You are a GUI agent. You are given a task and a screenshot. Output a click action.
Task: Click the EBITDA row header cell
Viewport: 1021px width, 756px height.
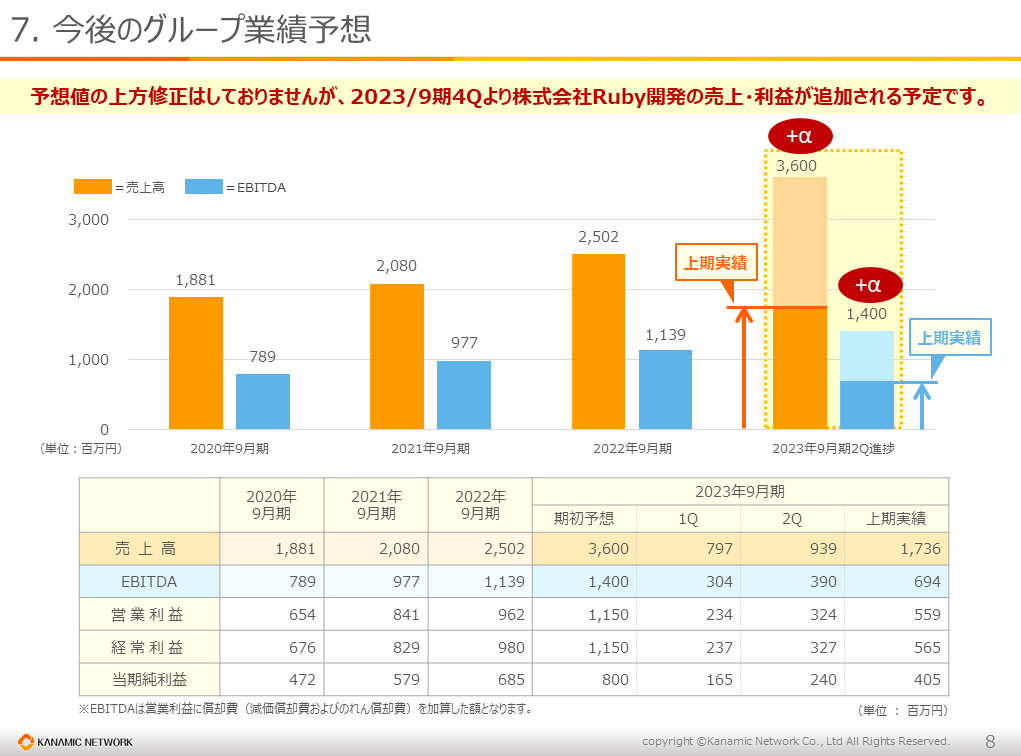(150, 581)
